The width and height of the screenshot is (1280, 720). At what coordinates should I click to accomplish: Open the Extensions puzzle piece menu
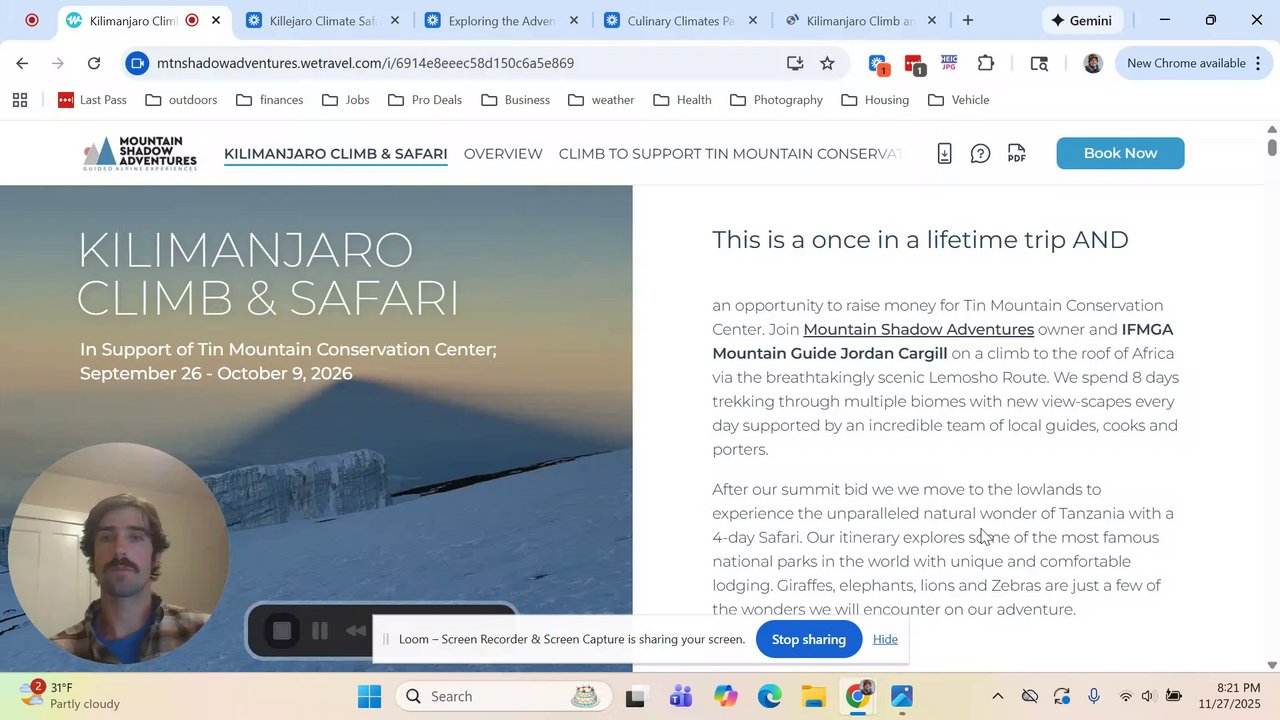(x=986, y=63)
